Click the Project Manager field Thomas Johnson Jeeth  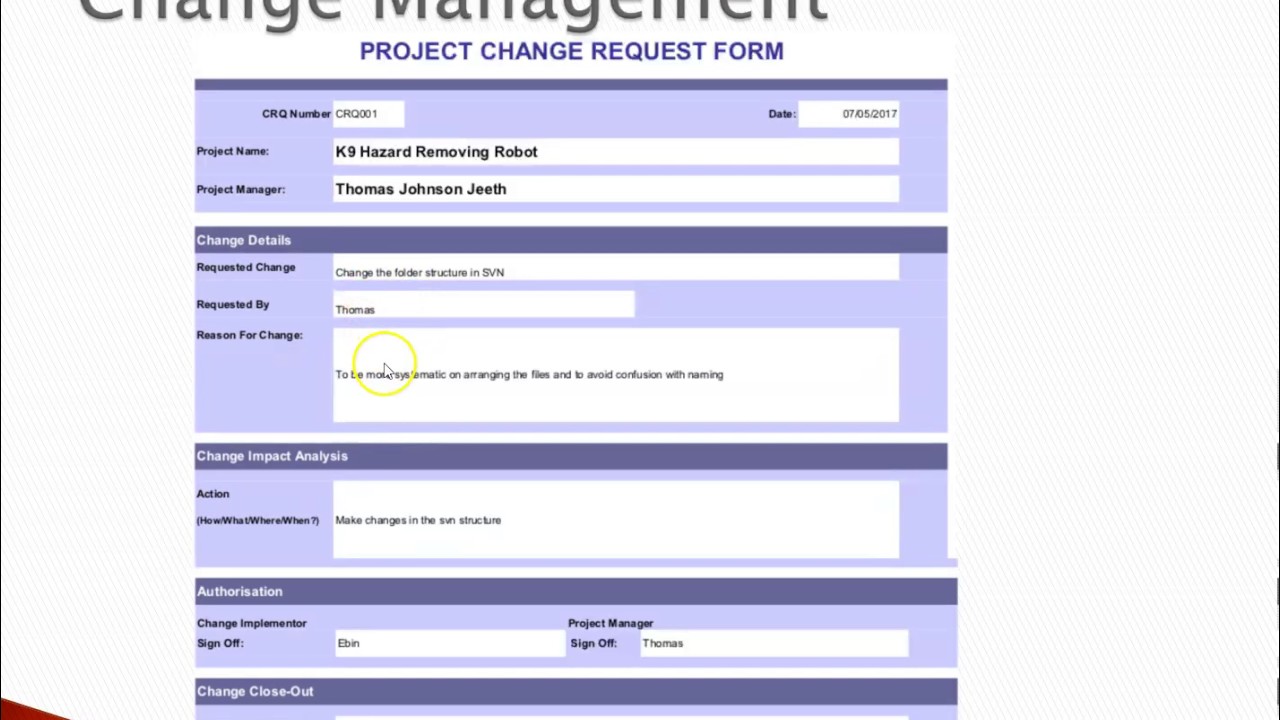point(616,189)
